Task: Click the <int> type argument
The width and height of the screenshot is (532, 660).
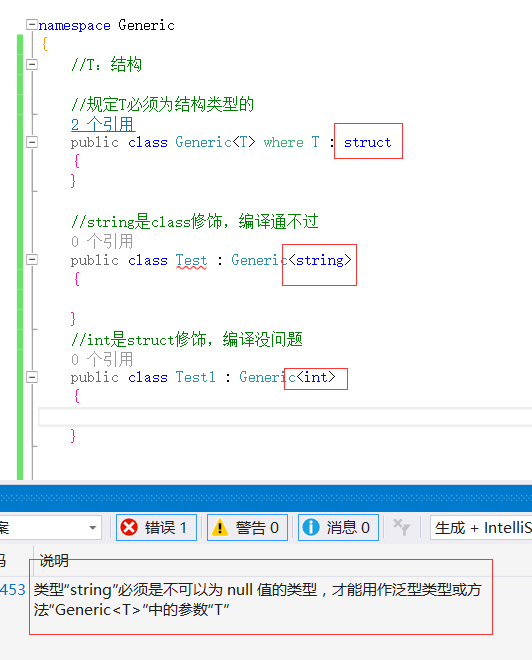Action: [x=316, y=377]
